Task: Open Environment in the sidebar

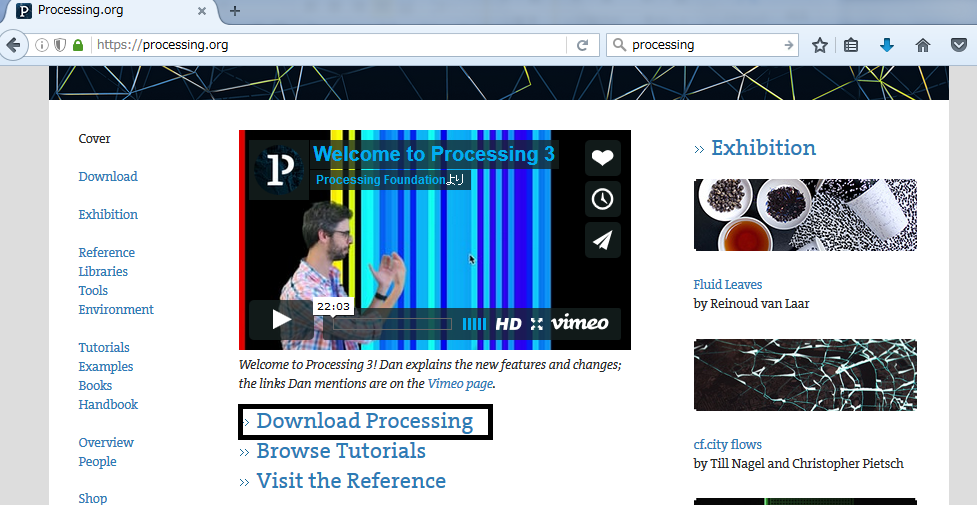Action: pyautogui.click(x=116, y=309)
